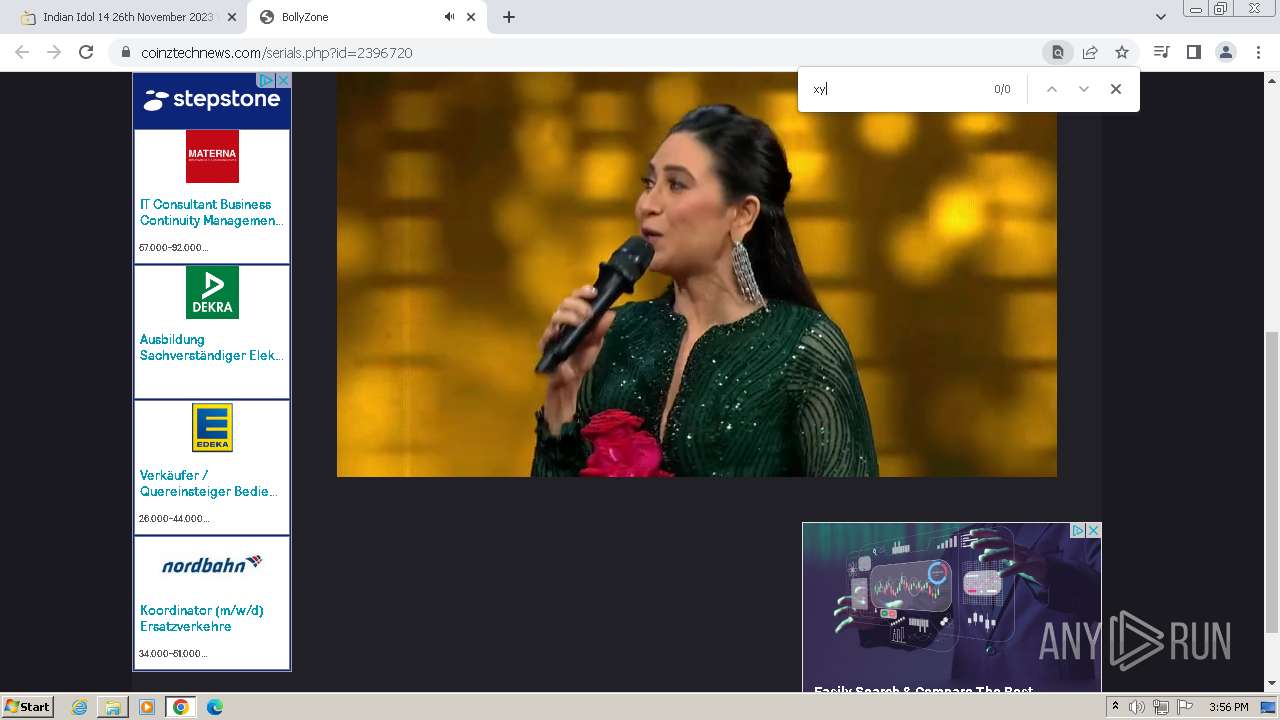Close the sidebar ad with X
Viewport: 1280px width, 720px height.
(x=283, y=80)
